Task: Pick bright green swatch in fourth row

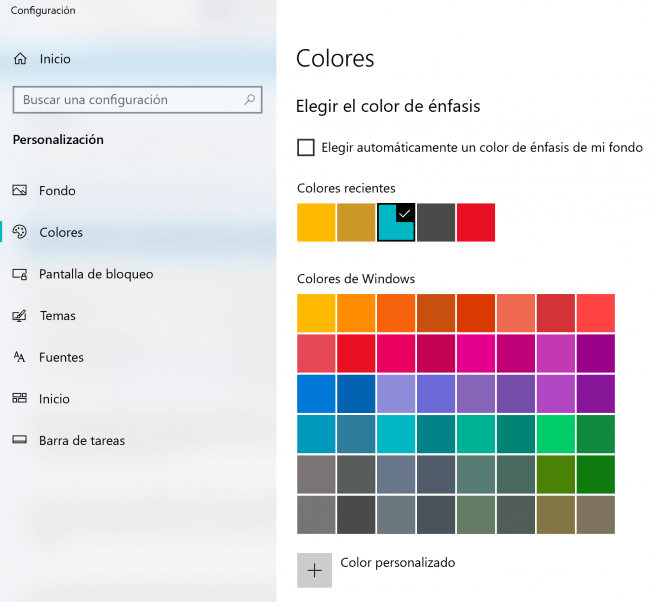Action: point(556,434)
